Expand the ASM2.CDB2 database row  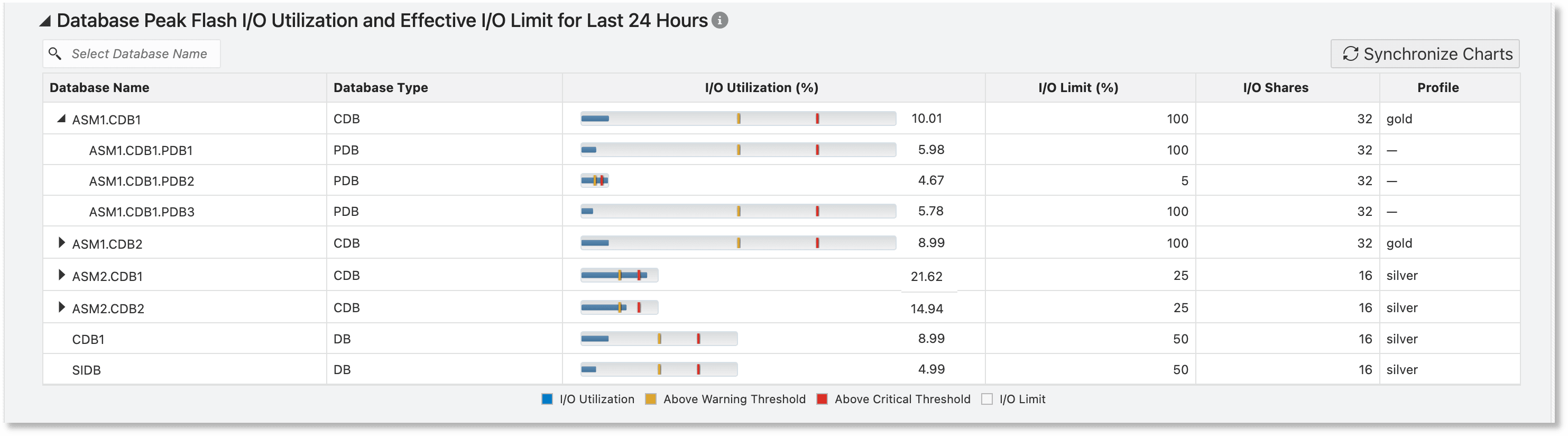point(61,307)
